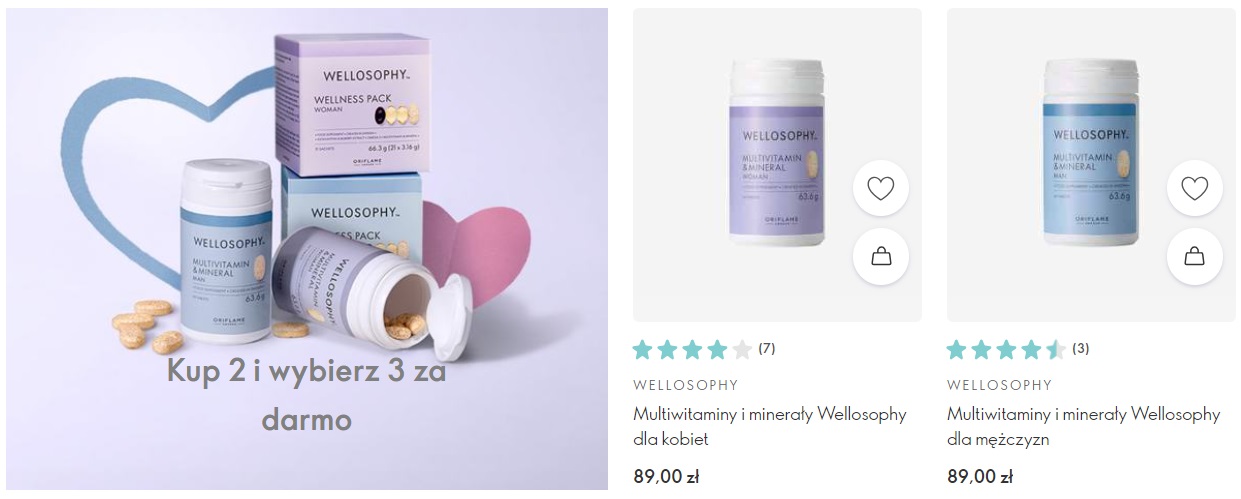1241x499 pixels.
Task: Click the star rating of women's multivitamin
Action: (x=692, y=350)
